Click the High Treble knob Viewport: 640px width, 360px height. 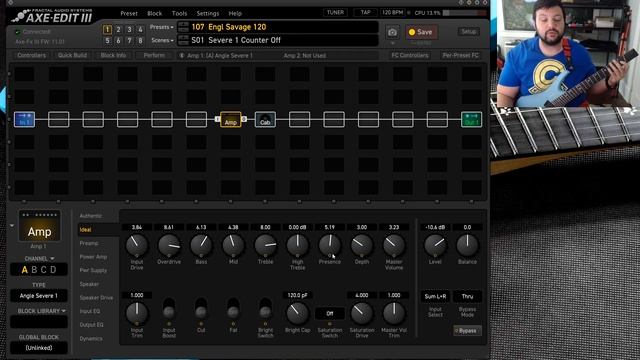[298, 245]
